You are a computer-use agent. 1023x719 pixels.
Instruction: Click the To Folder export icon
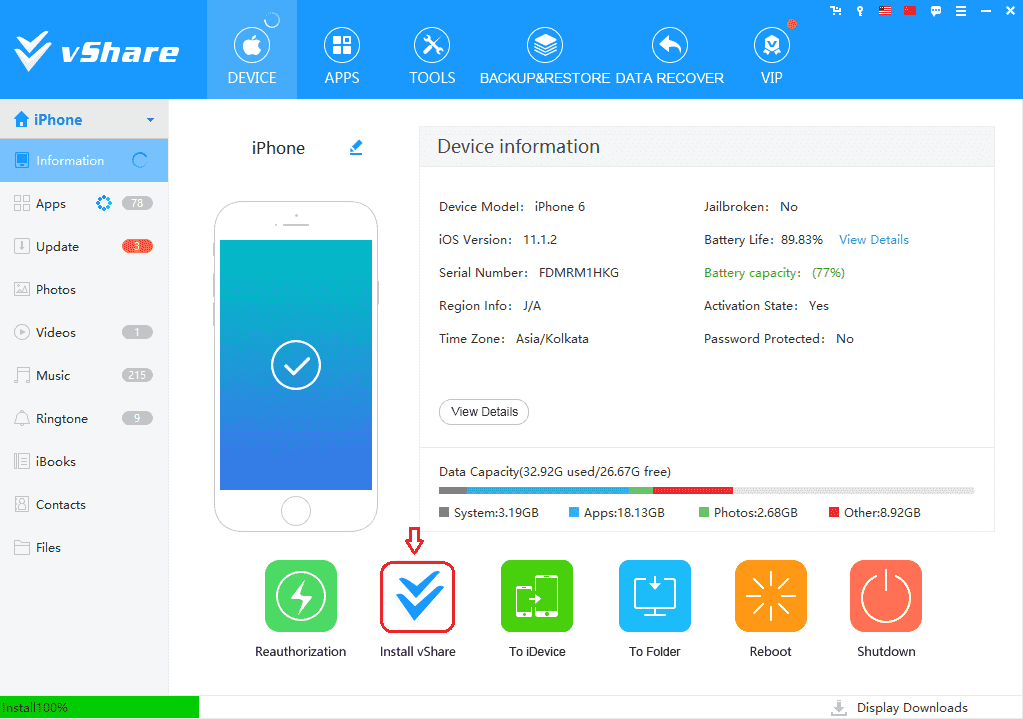click(x=654, y=596)
